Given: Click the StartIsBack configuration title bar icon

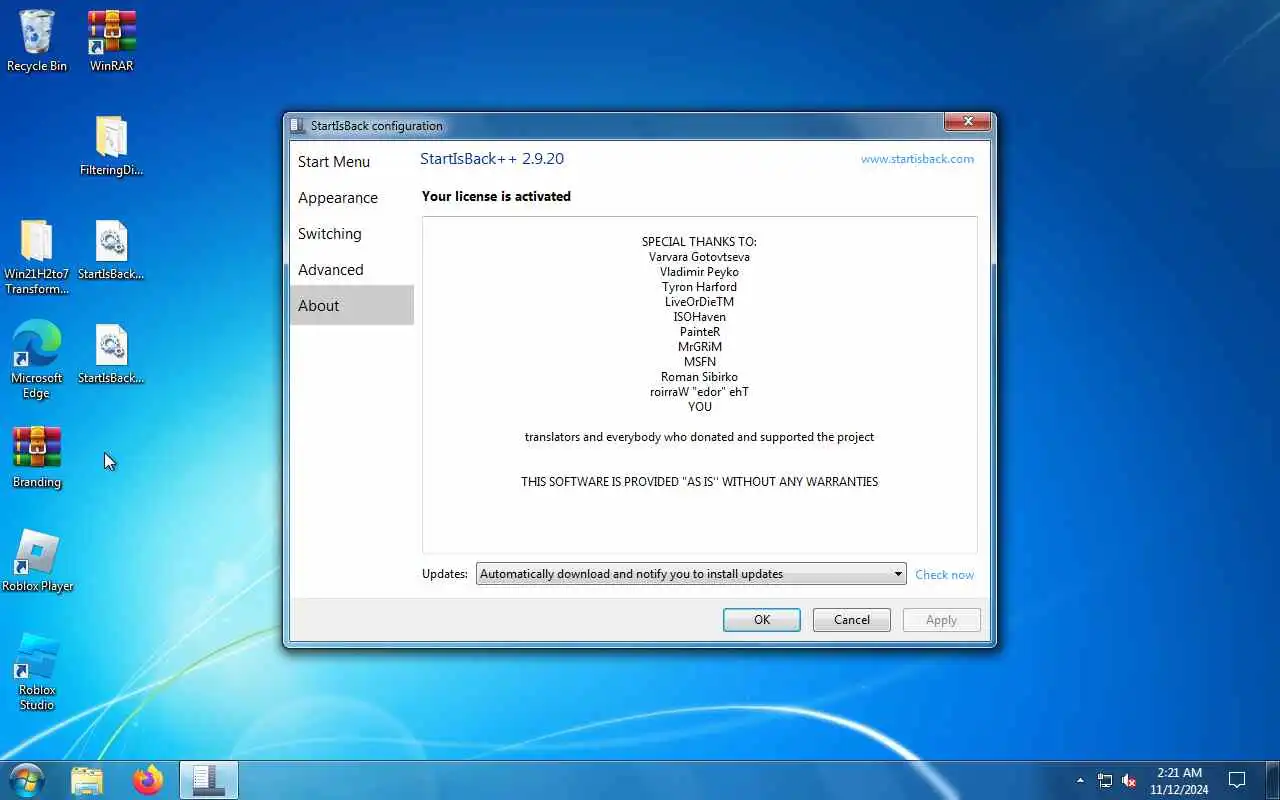Looking at the screenshot, I should point(297,126).
